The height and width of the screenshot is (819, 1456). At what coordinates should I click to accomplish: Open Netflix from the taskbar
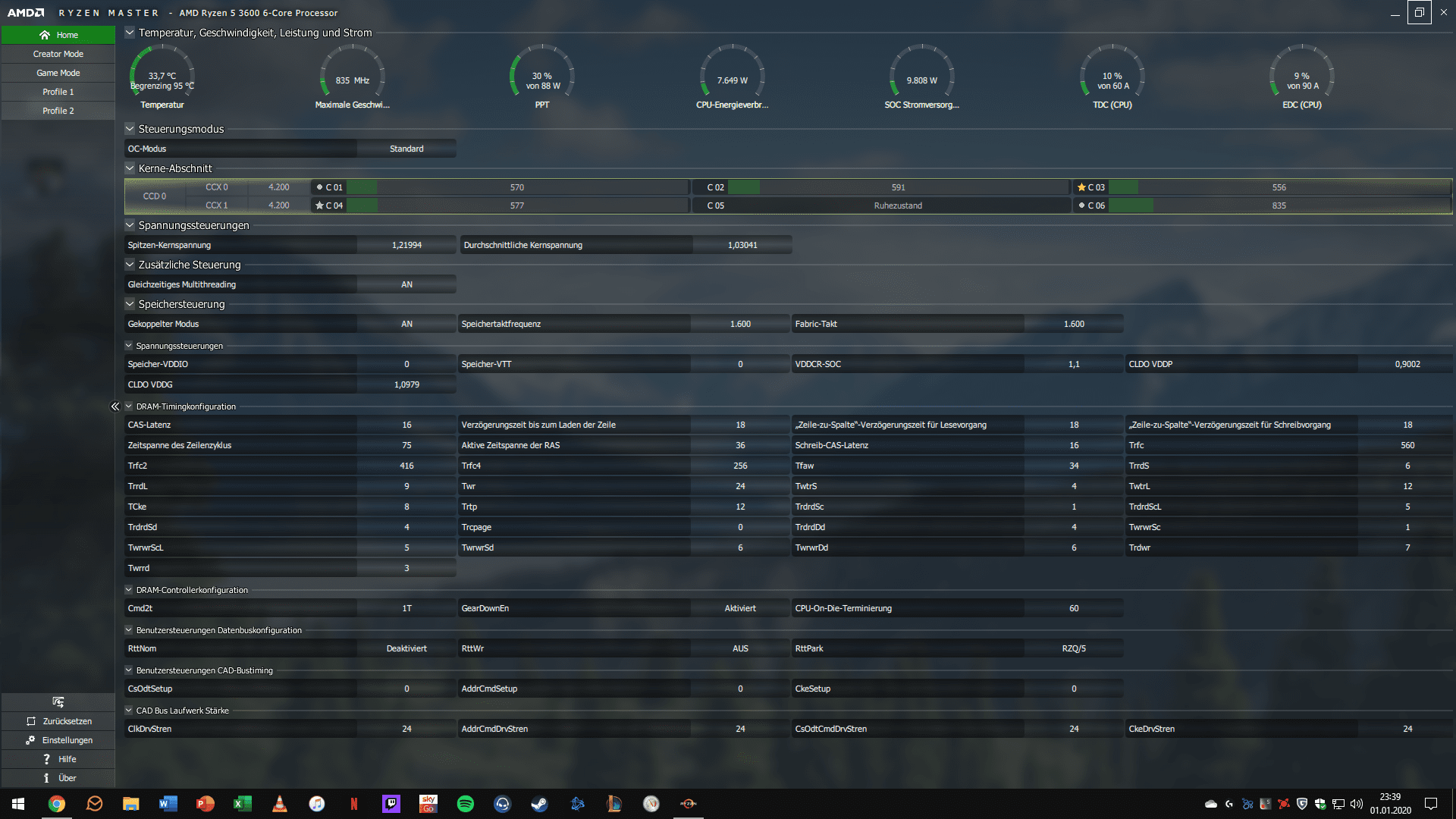pos(354,804)
